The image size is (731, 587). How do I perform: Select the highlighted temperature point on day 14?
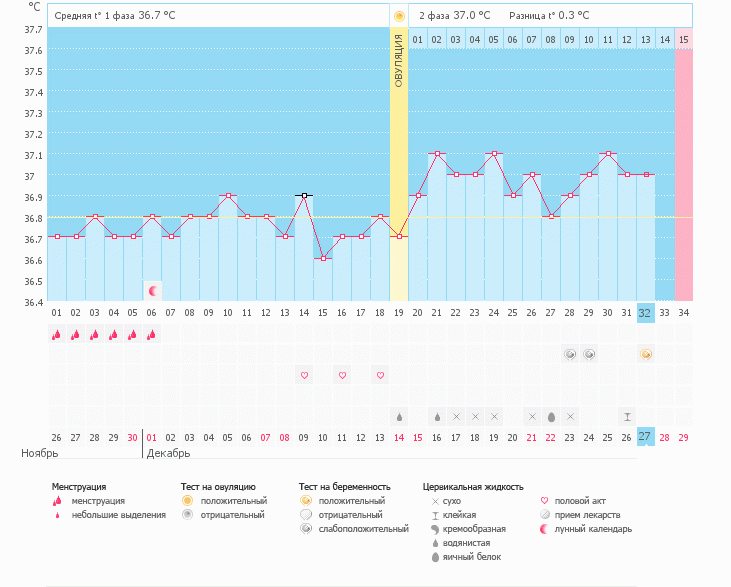coord(304,196)
